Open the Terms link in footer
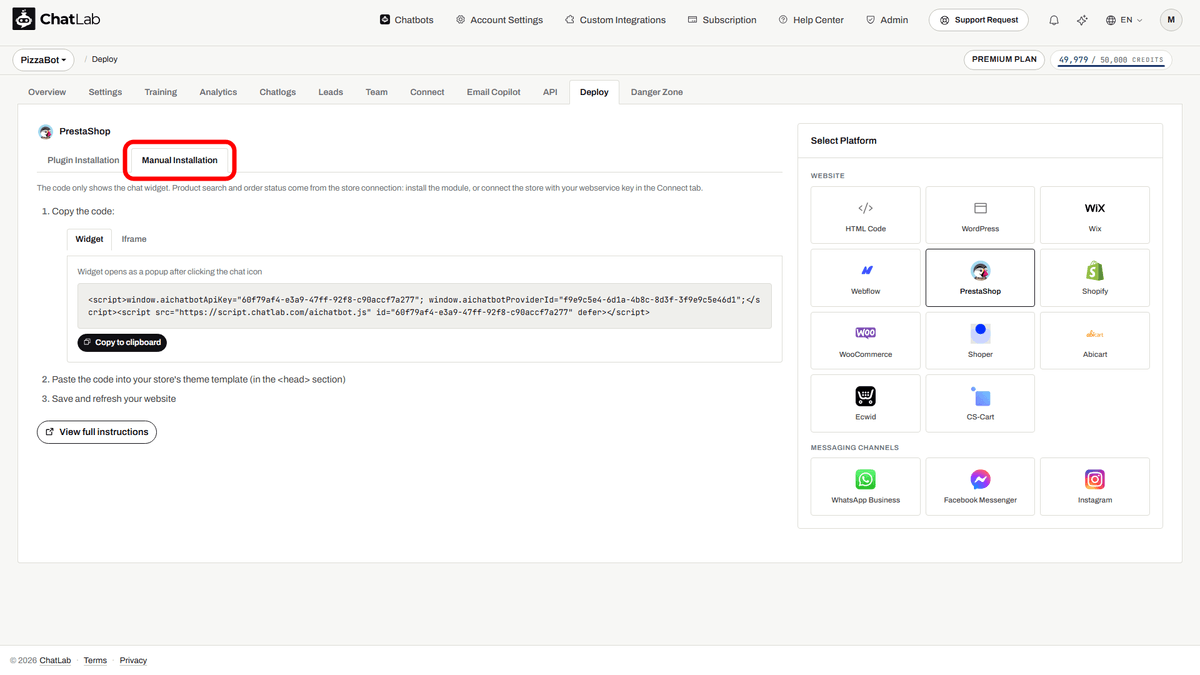 95,661
